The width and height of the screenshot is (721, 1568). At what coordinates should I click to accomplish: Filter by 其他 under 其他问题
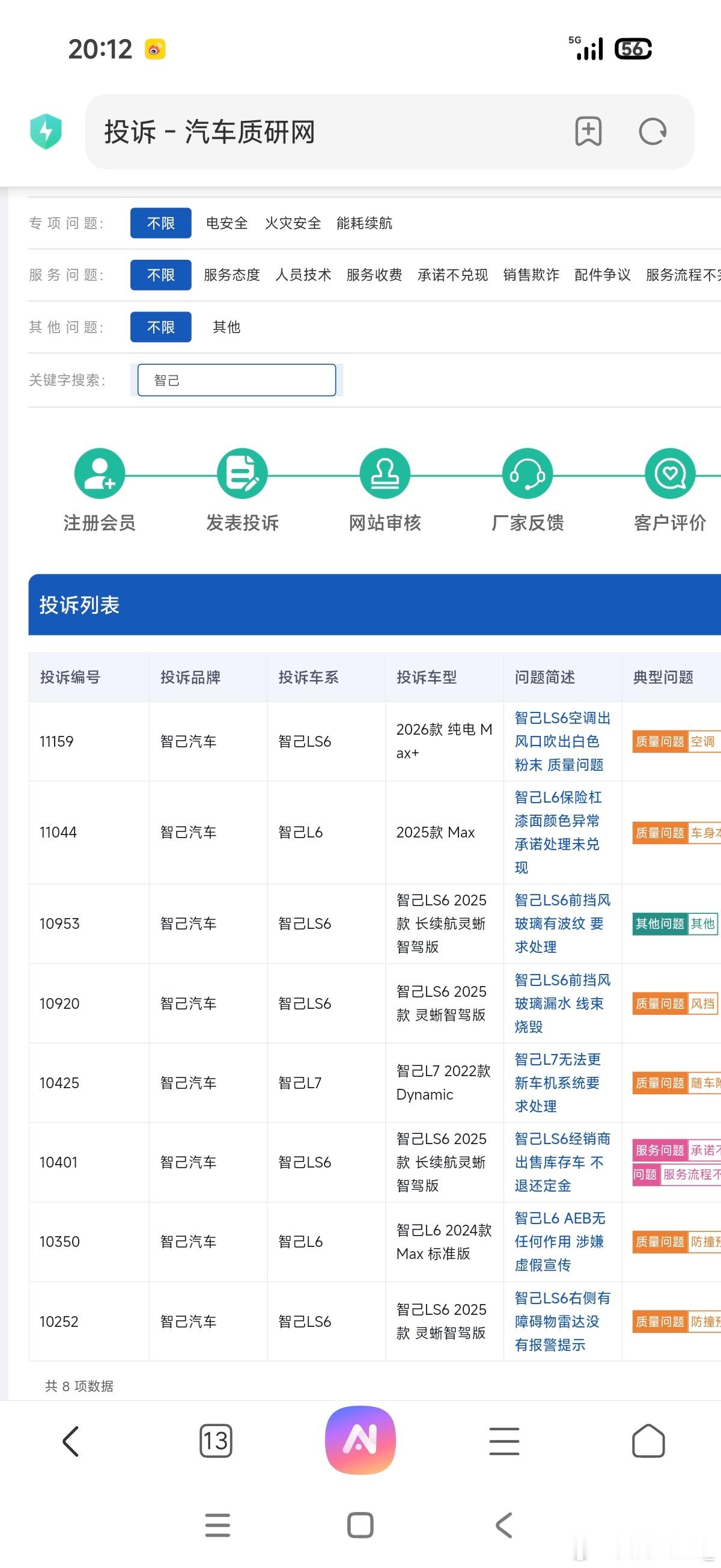[227, 327]
